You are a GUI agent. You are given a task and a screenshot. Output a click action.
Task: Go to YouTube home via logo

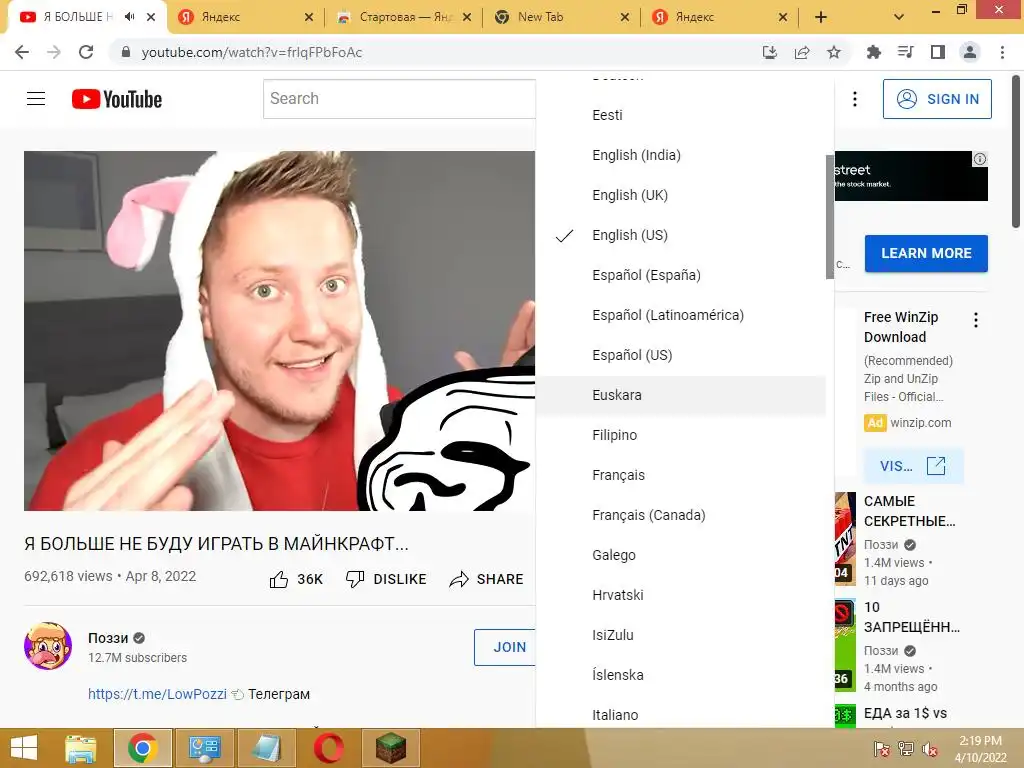point(117,99)
